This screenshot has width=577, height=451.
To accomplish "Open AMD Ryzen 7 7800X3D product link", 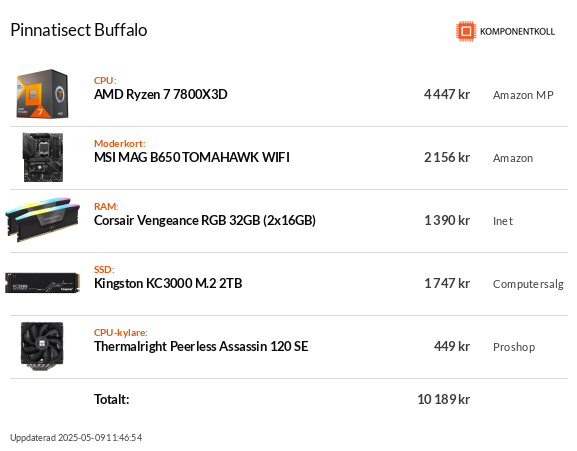I will [x=160, y=95].
